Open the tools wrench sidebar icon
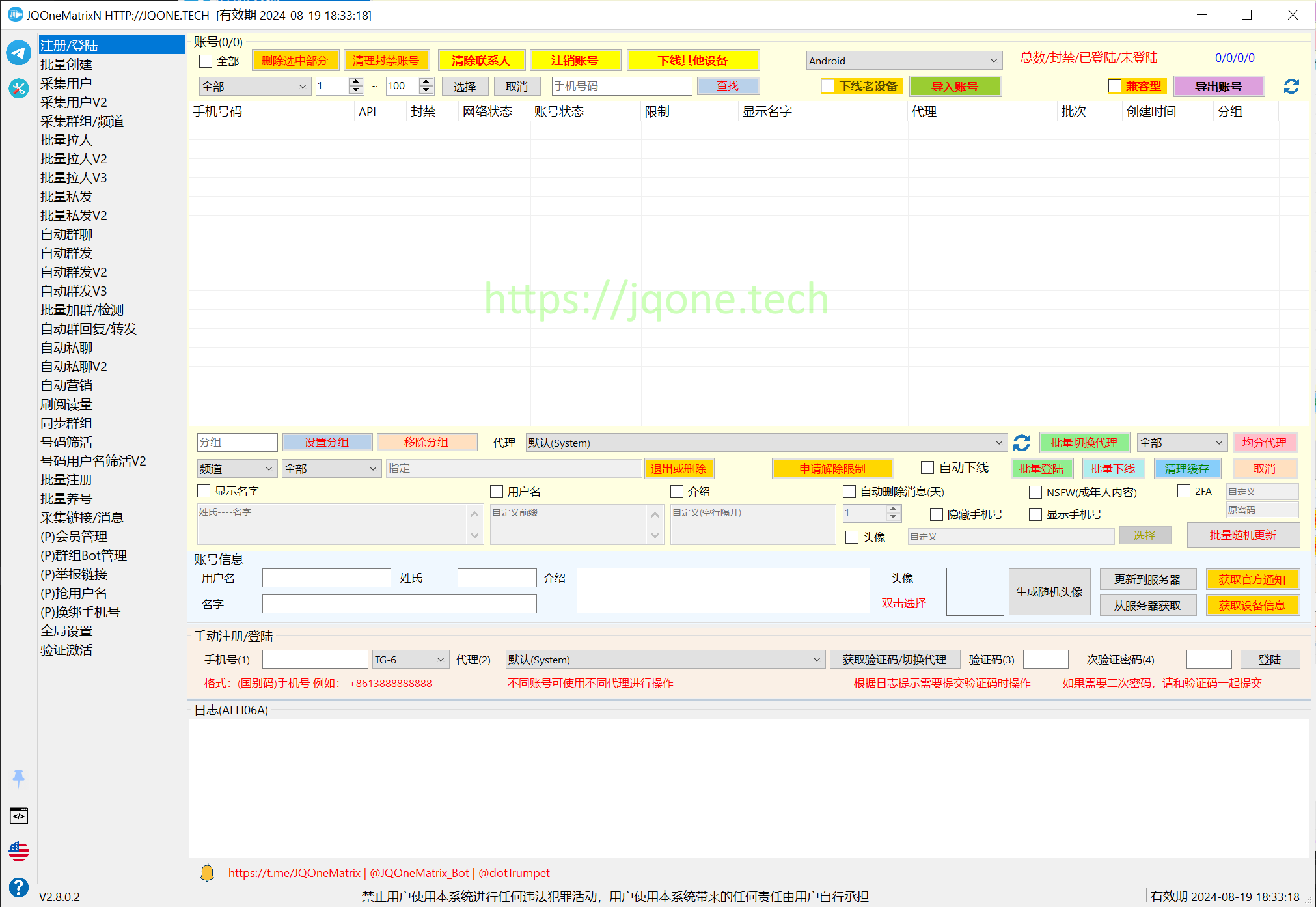This screenshot has width=1316, height=907. (x=19, y=88)
